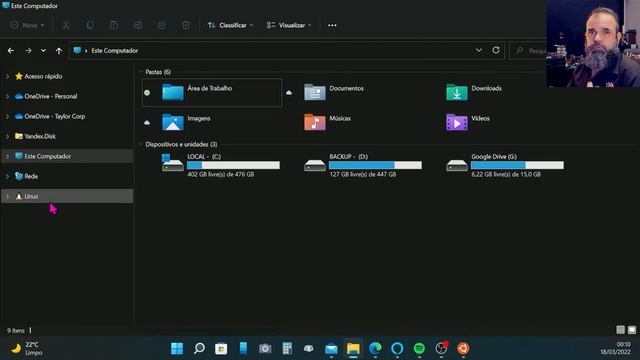This screenshot has height=360, width=640.
Task: Expand Linux tree node
Action: click(7, 196)
